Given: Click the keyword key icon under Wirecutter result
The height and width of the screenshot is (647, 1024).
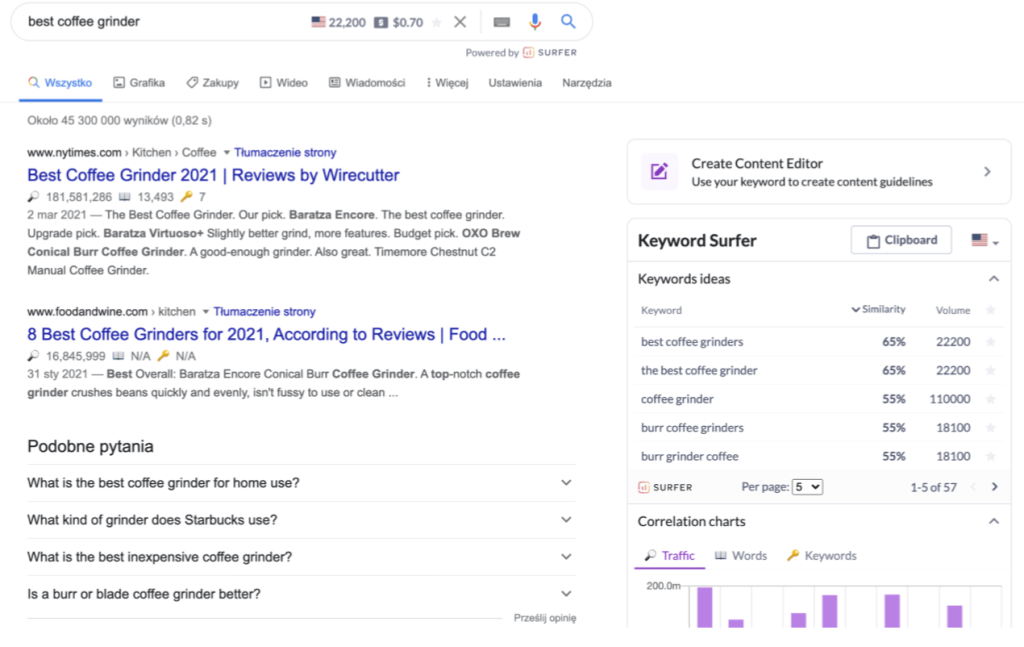Looking at the screenshot, I should pos(186,197).
